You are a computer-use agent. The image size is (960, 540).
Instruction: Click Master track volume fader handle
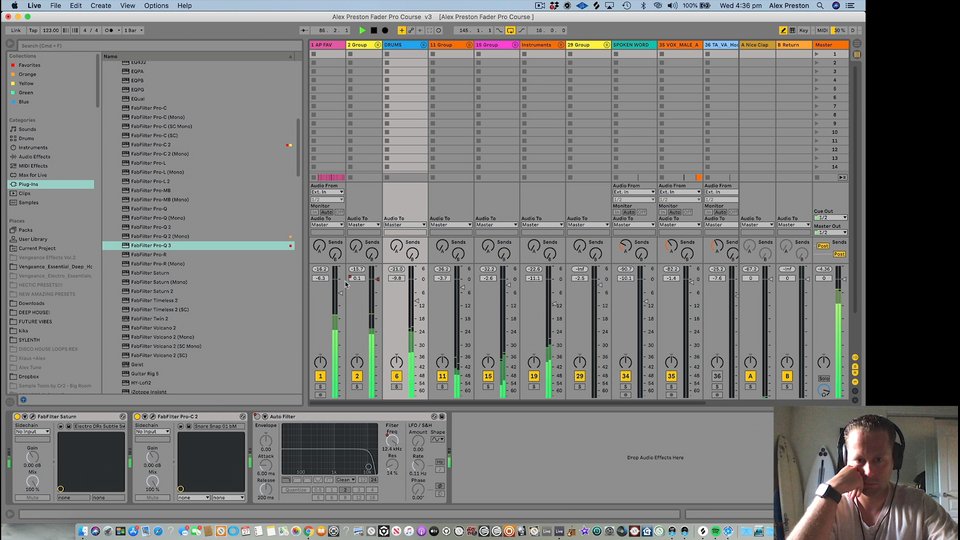[x=844, y=279]
